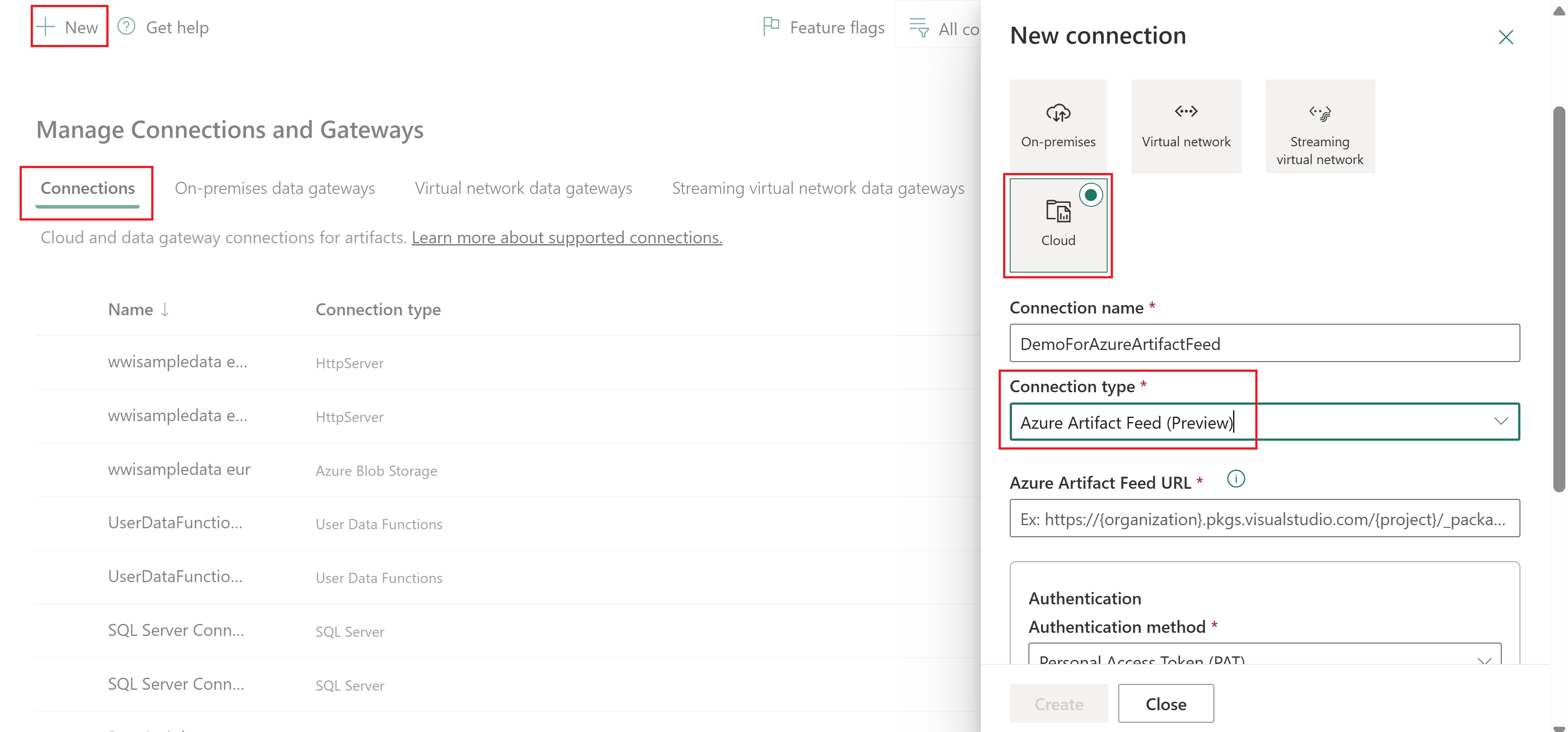1568x732 pixels.
Task: Click the Azure Artifact Feed URL info icon
Action: click(x=1236, y=479)
